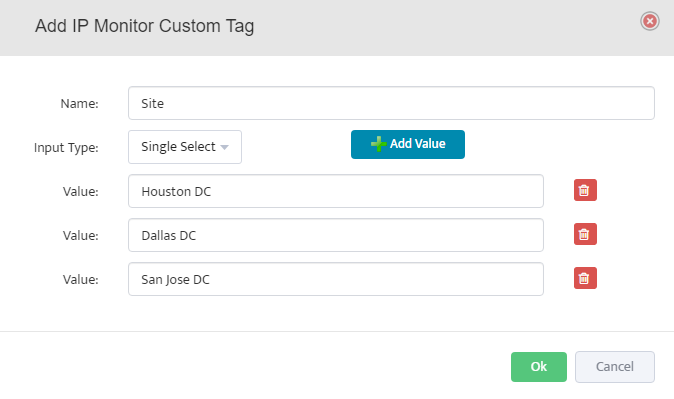Viewport: 674px width, 399px height.
Task: Edit the San Jose DC value field
Action: [x=336, y=279]
